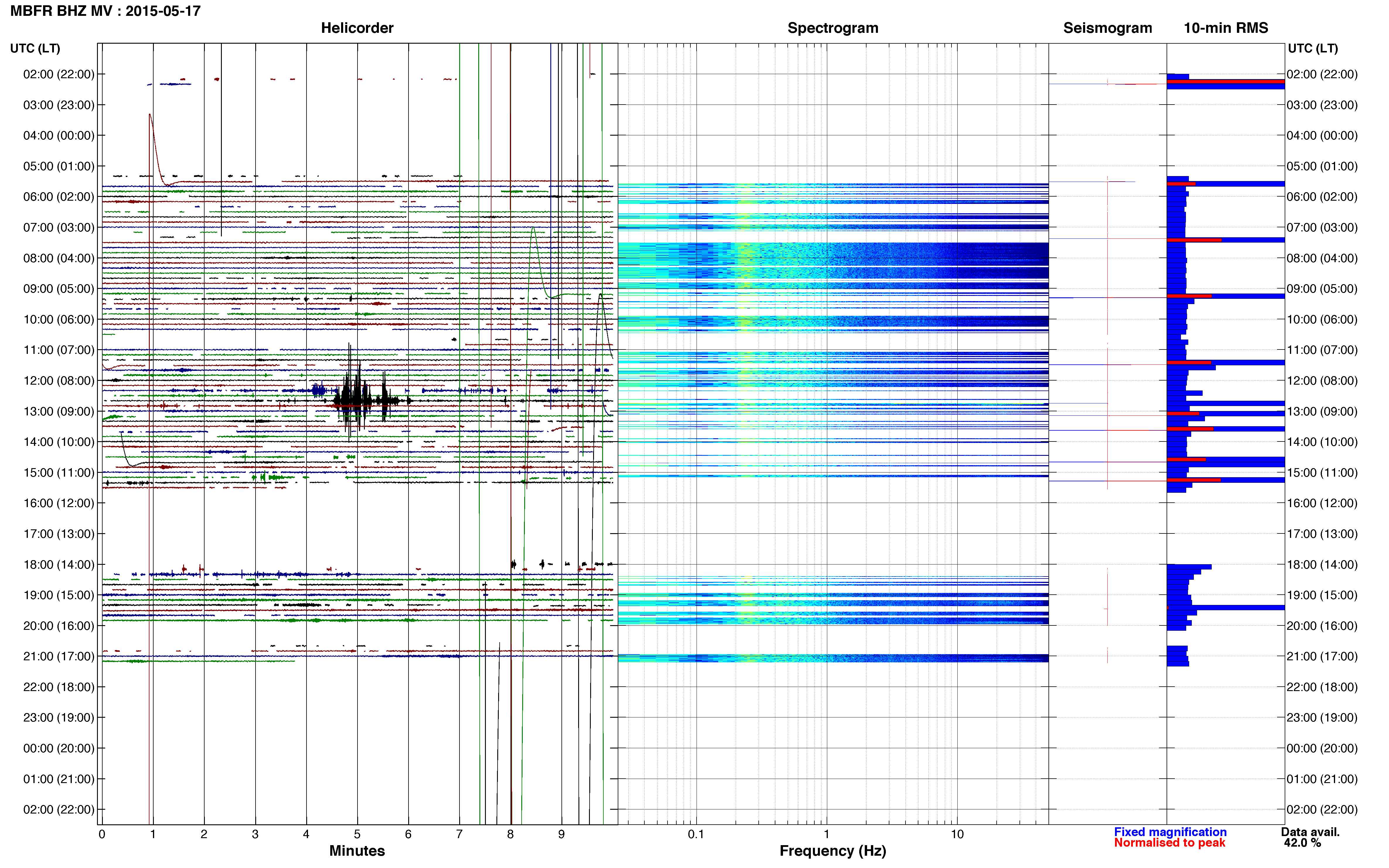Viewport: 1389px width, 868px height.
Task: Click the 'Normalised to peak' legend text
Action: tap(1170, 843)
